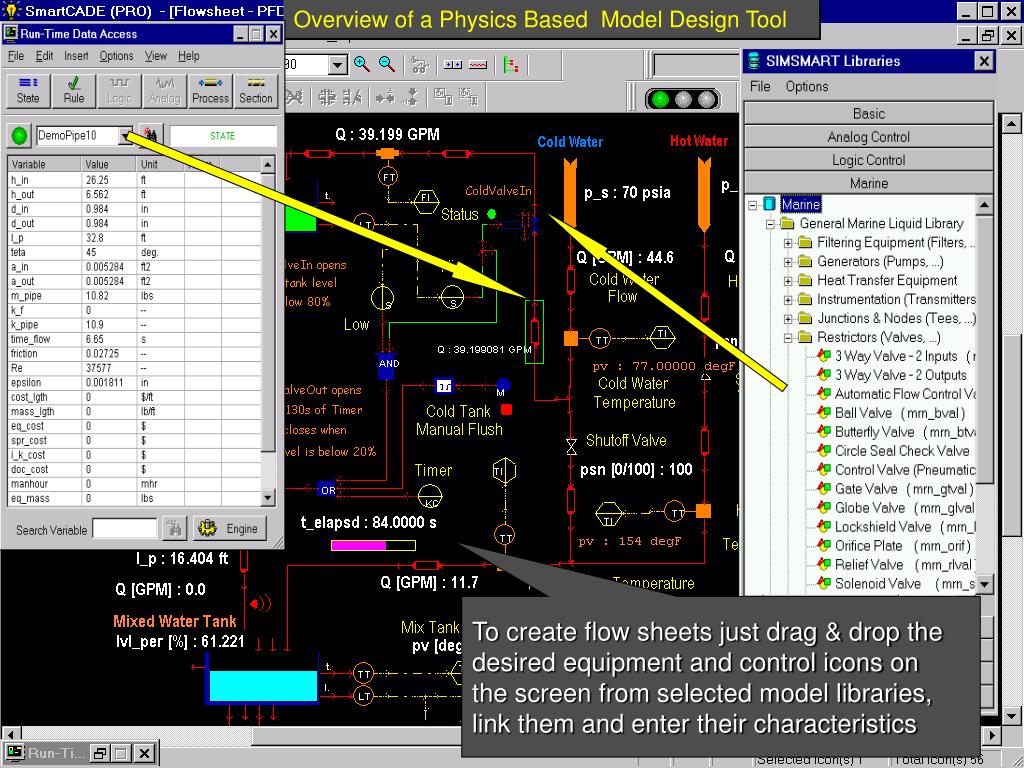The image size is (1024, 768).
Task: Open the Edit menu in Run-Time Data Access
Action: [x=44, y=56]
